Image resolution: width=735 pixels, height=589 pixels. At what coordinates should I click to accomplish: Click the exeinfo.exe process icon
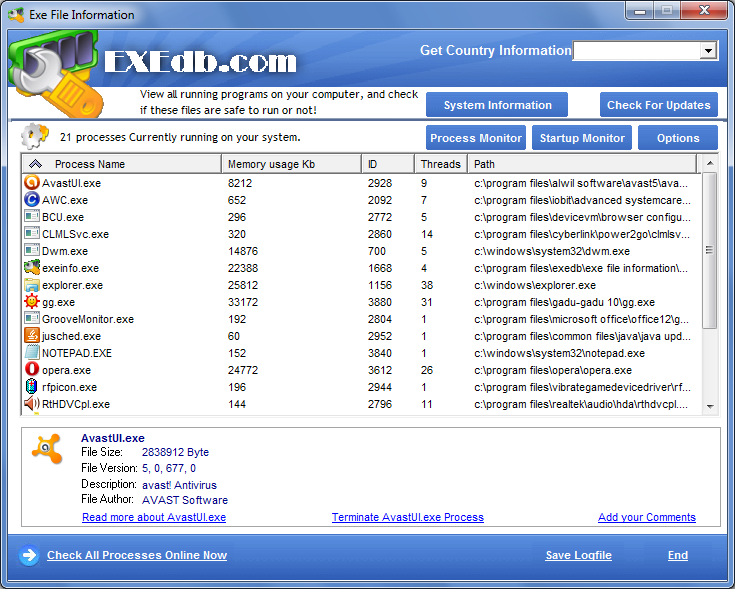pos(31,268)
